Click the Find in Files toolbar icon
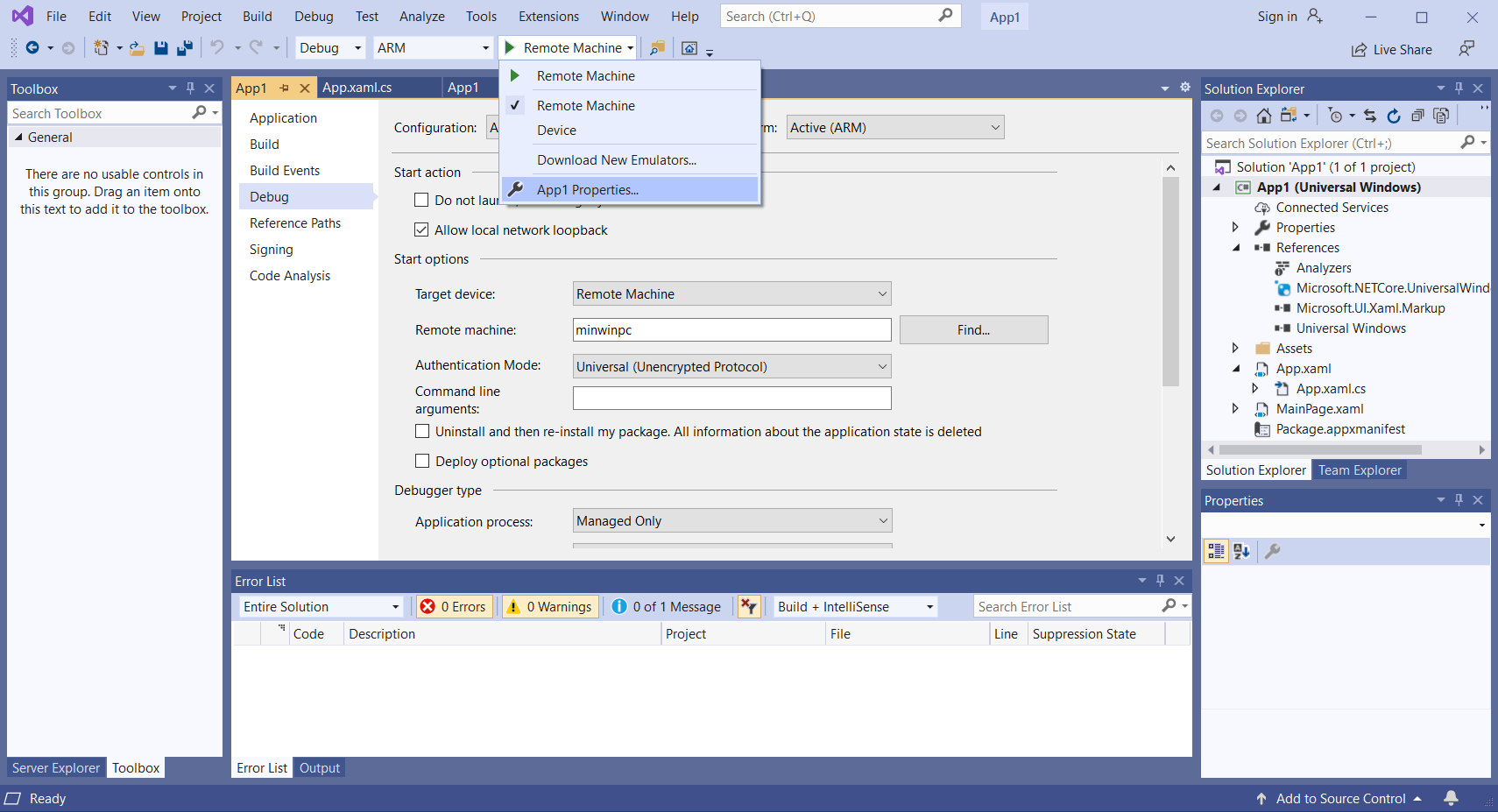The width and height of the screenshot is (1498, 812). point(657,48)
